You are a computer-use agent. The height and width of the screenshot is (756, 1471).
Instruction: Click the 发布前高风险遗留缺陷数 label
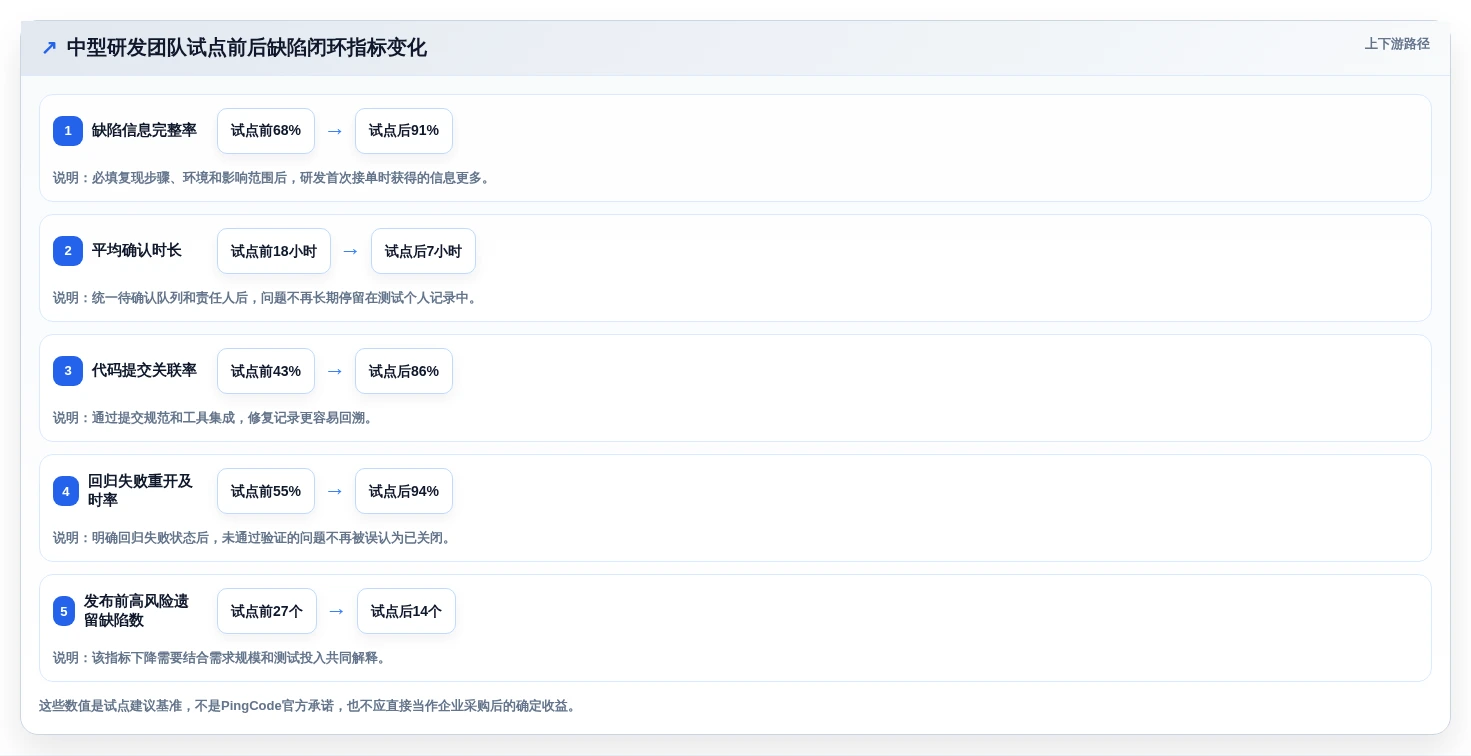click(136, 610)
